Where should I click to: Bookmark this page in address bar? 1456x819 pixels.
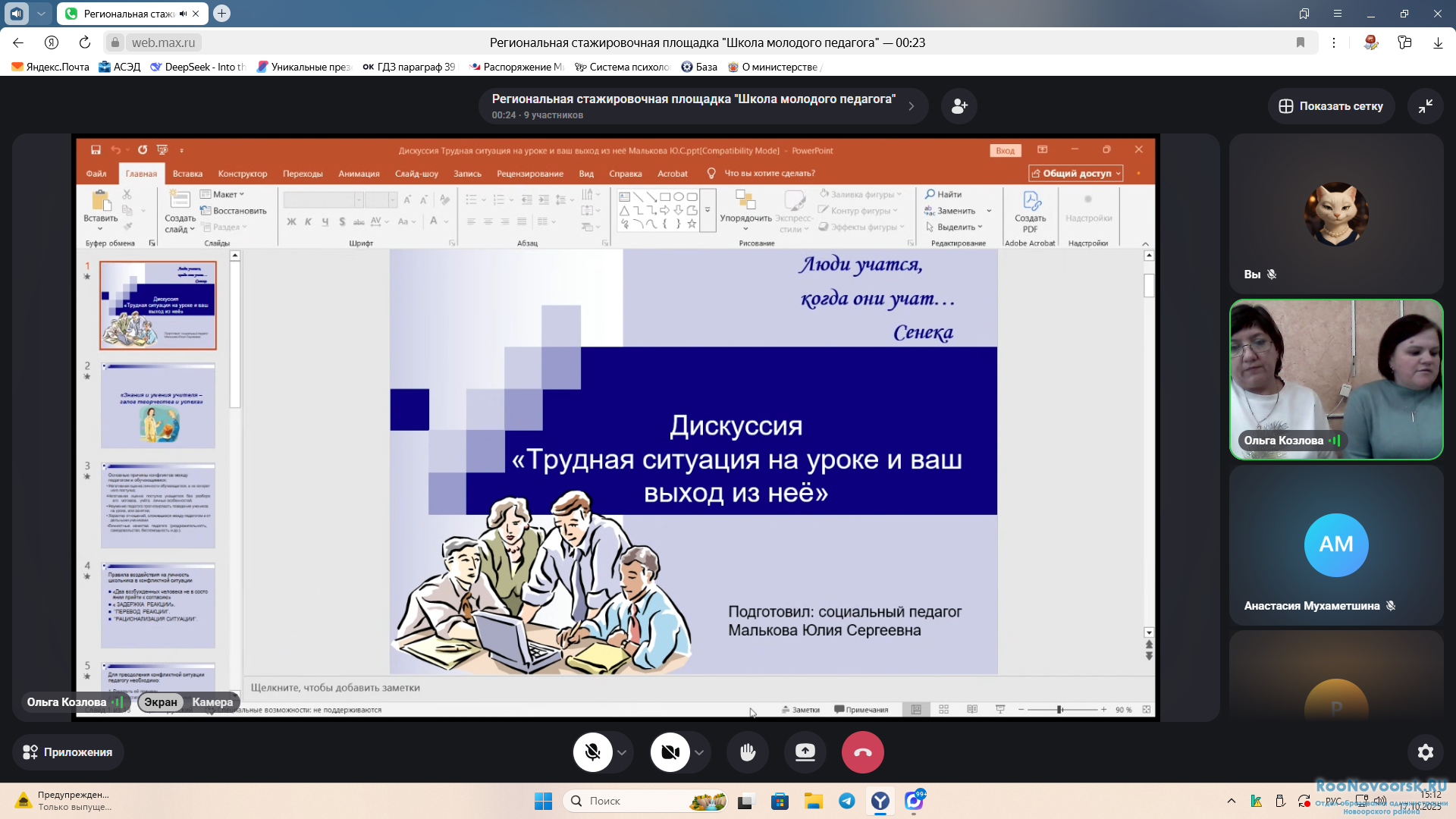tap(1301, 42)
